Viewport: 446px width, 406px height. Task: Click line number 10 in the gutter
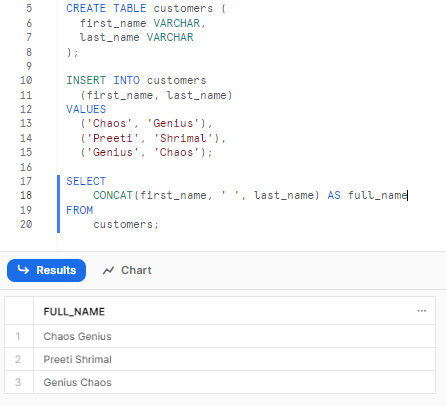coord(26,80)
